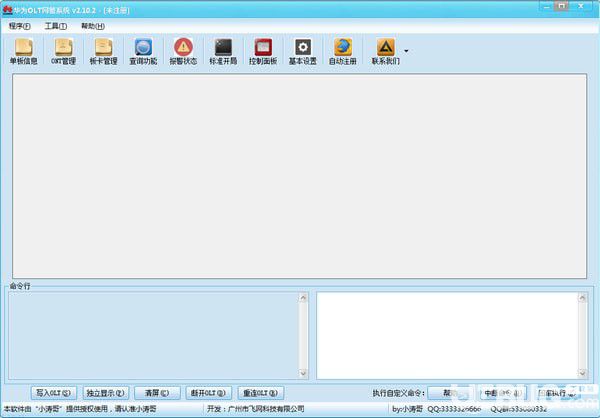Open the 工具(T) menu
This screenshot has width=600, height=418.
[56, 26]
